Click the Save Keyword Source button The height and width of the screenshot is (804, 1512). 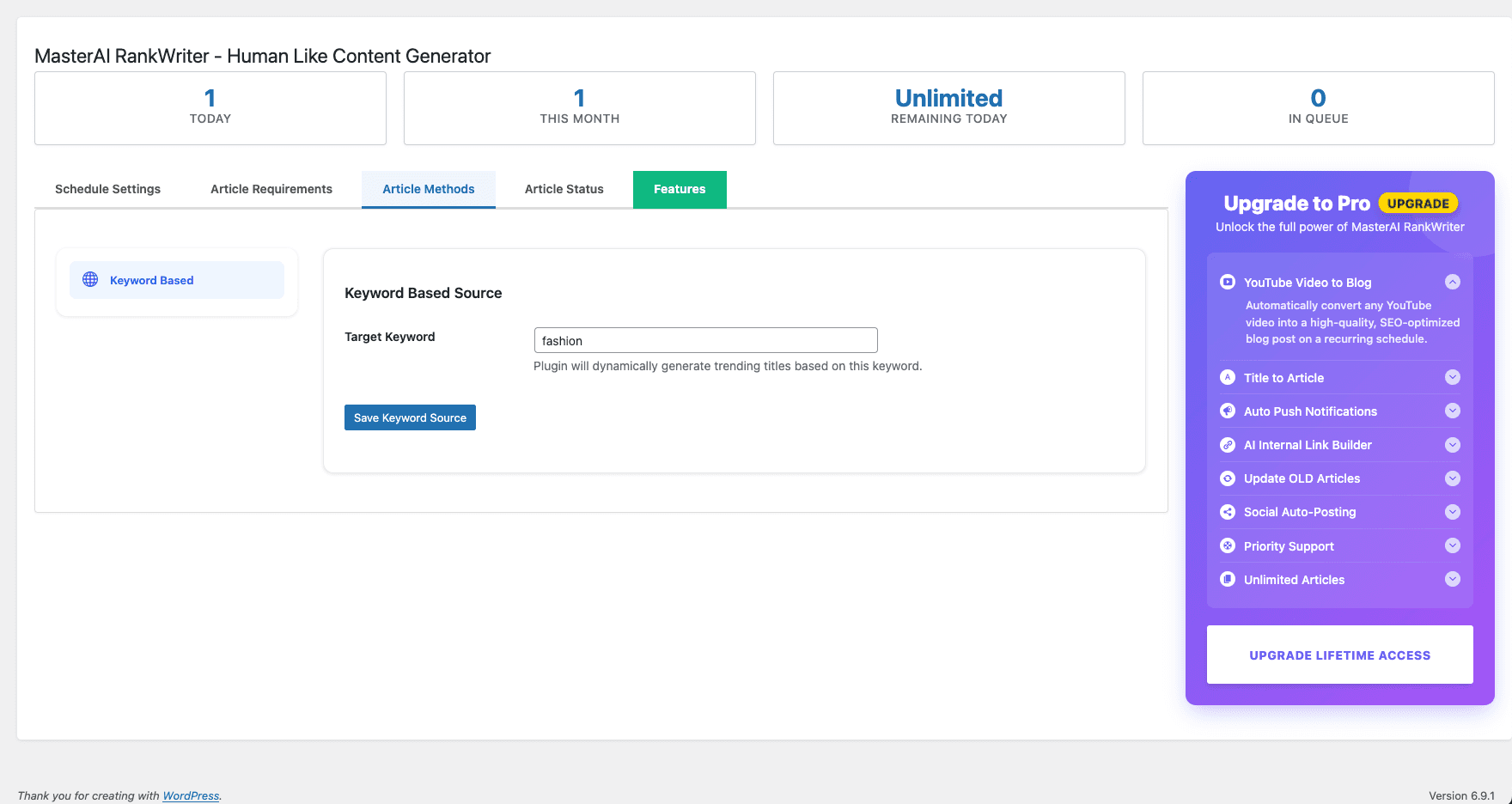(x=410, y=417)
